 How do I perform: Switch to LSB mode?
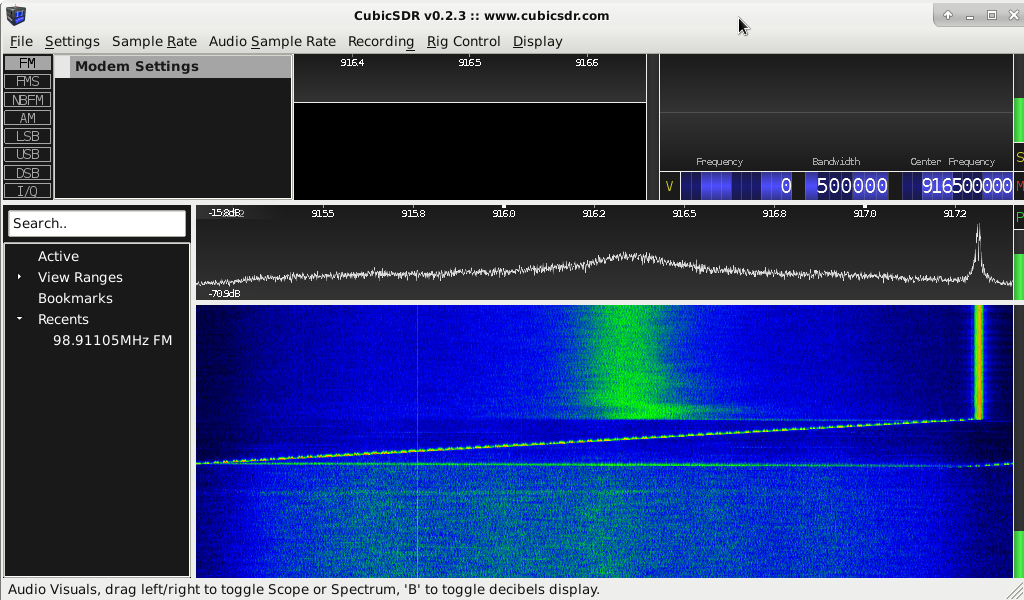point(27,136)
